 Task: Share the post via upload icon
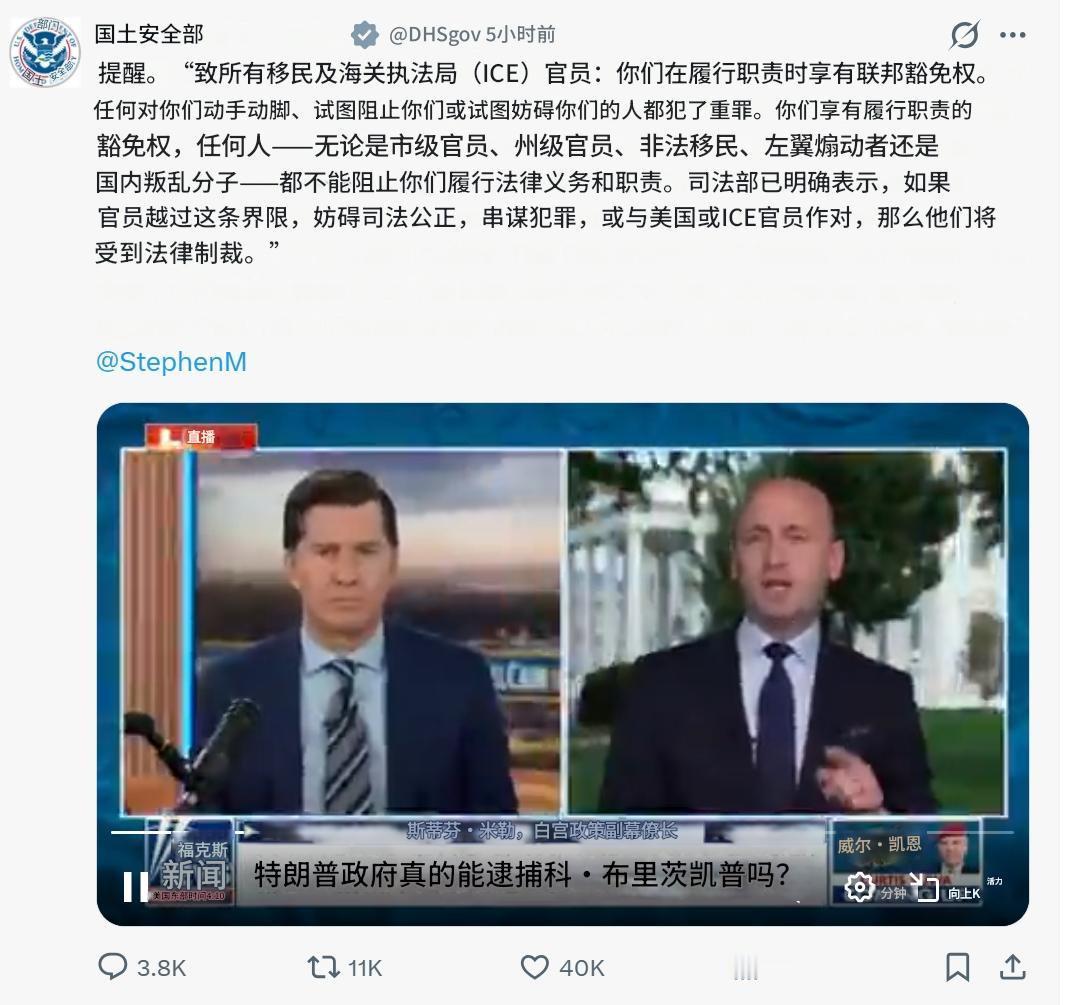click(x=1012, y=967)
